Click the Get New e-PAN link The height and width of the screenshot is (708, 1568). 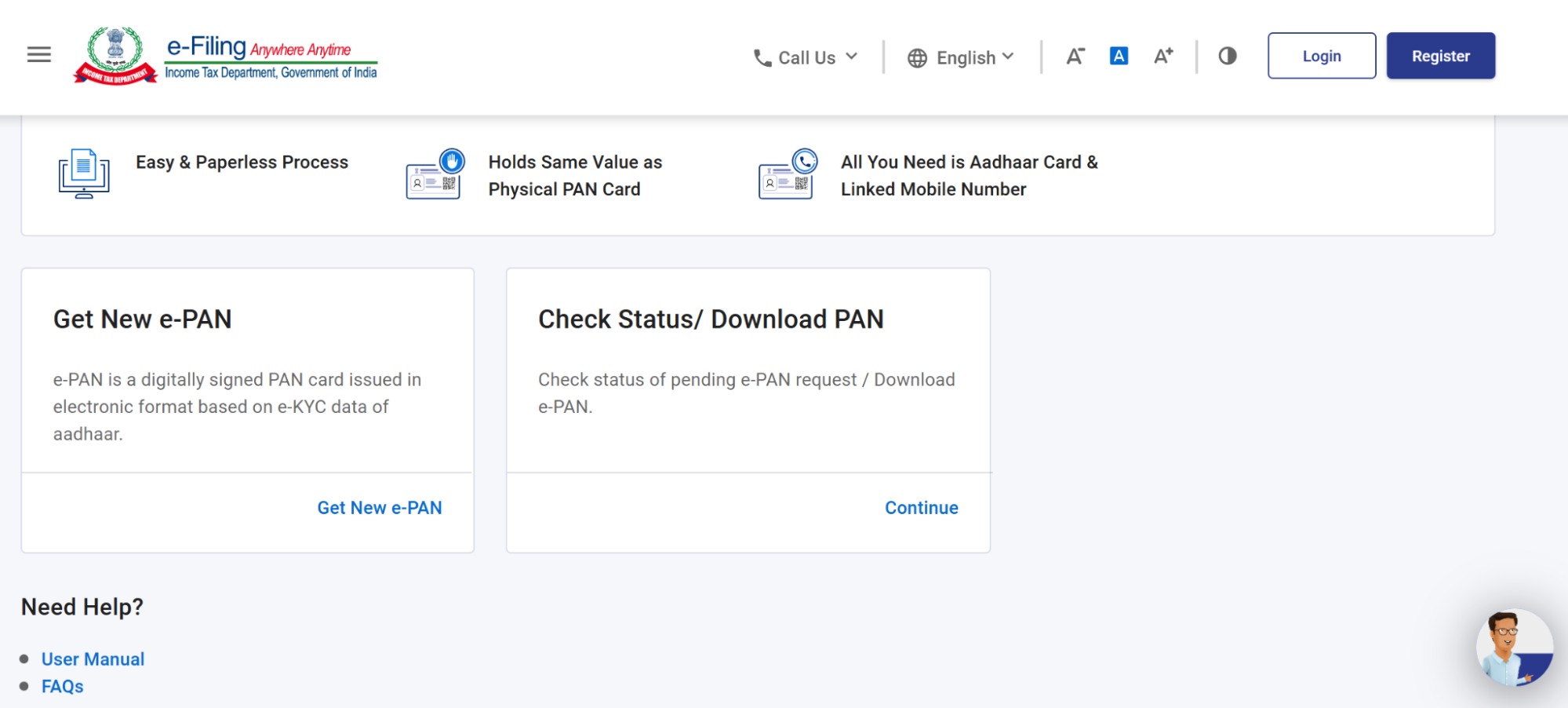380,508
